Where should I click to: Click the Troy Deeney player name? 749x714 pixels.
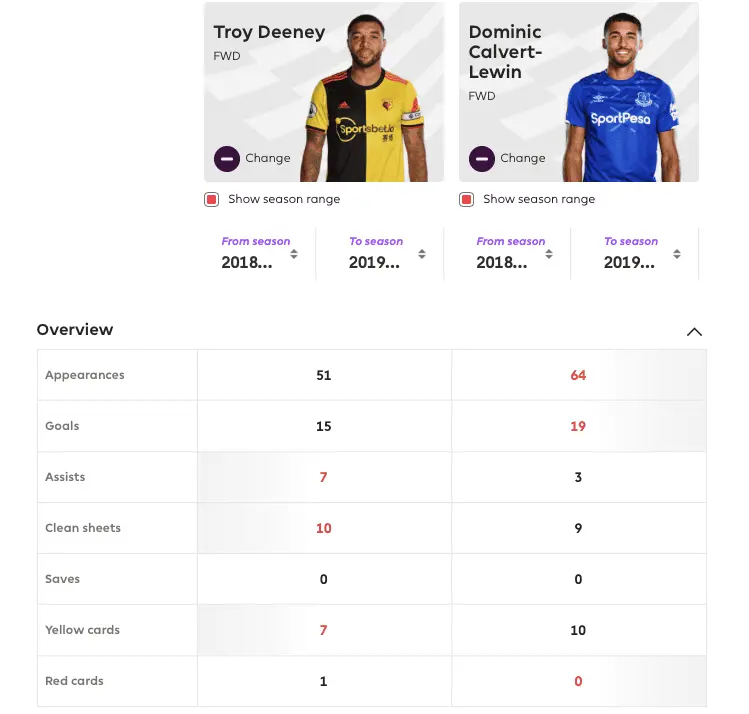coord(269,32)
